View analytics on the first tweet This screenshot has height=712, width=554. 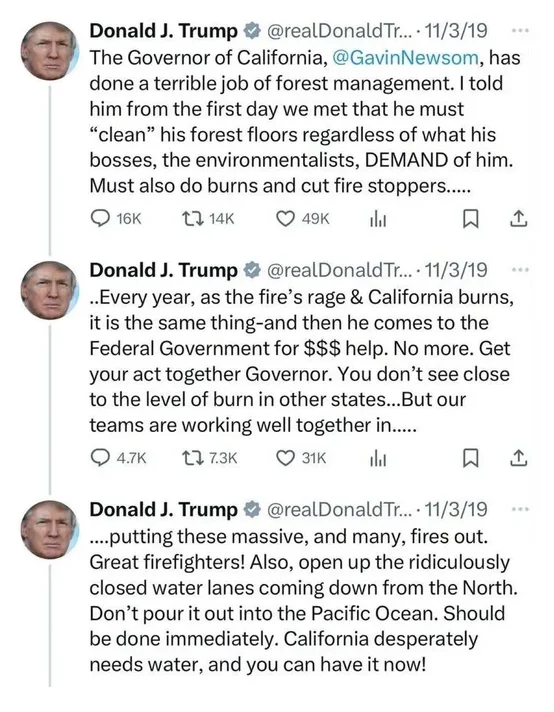point(378,219)
